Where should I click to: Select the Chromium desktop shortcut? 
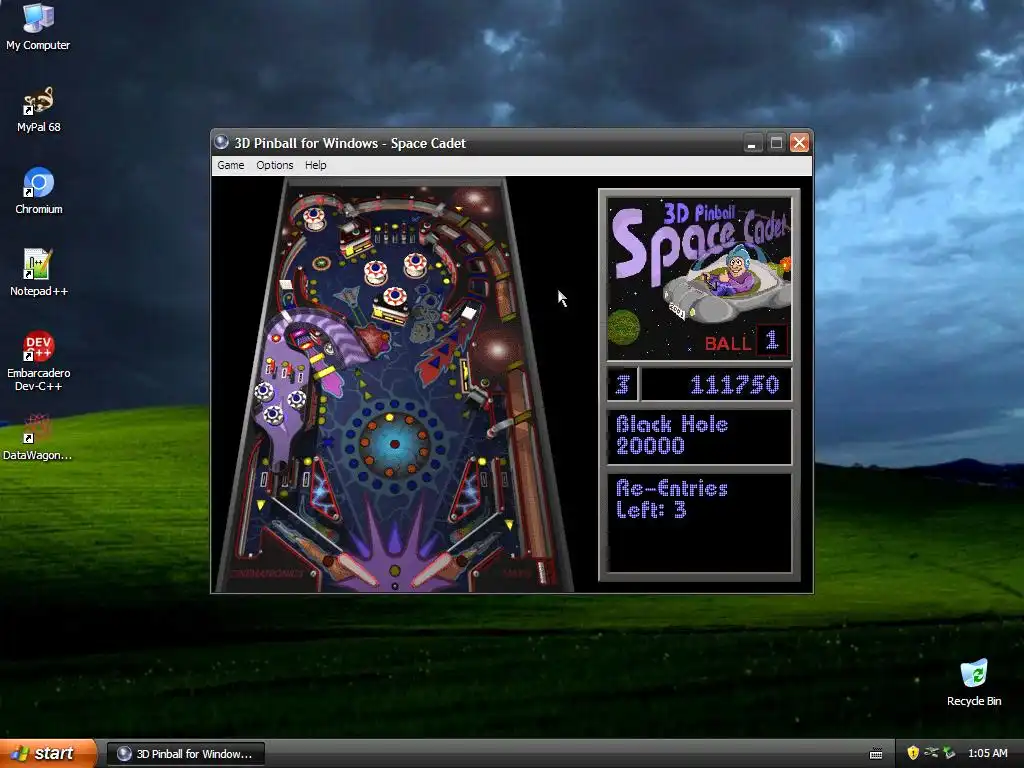[x=39, y=191]
